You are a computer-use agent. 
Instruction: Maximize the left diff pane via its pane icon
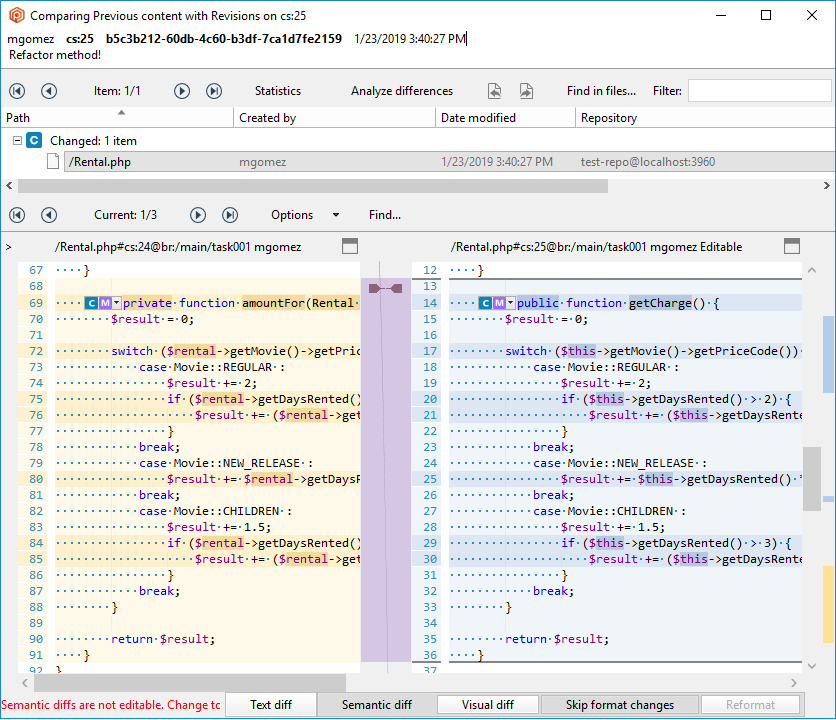pyautogui.click(x=350, y=245)
